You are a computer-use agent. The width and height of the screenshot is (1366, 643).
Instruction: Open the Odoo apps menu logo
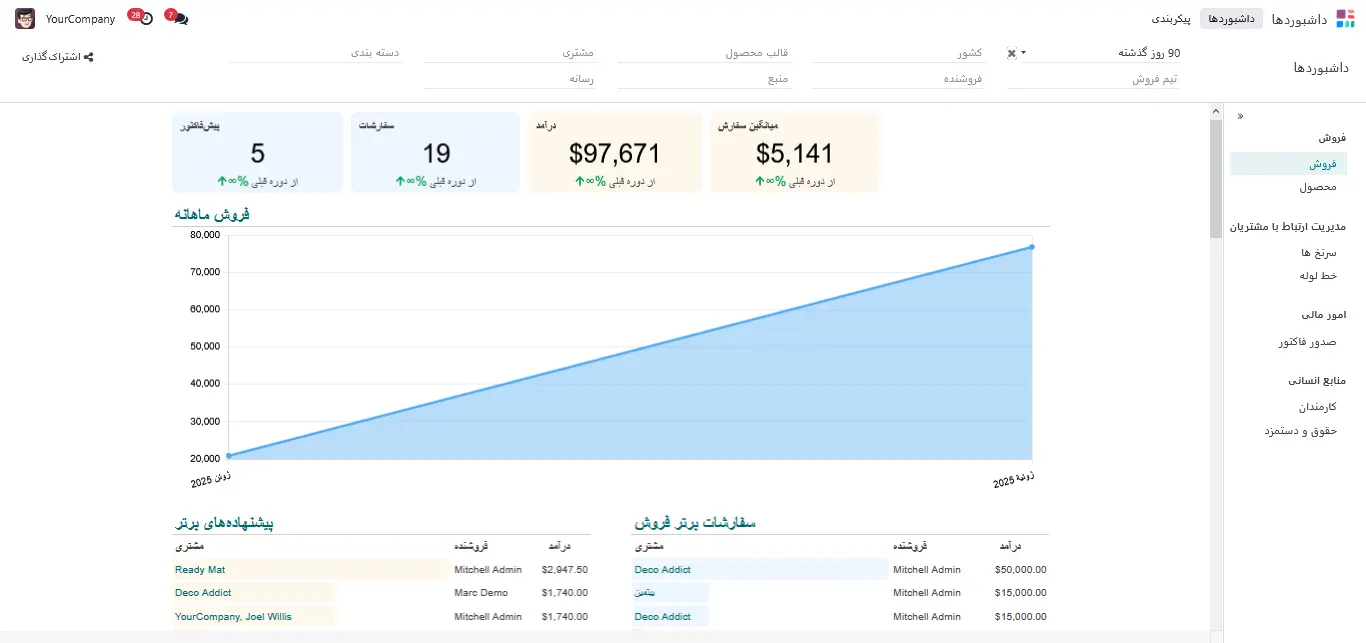coord(1345,19)
